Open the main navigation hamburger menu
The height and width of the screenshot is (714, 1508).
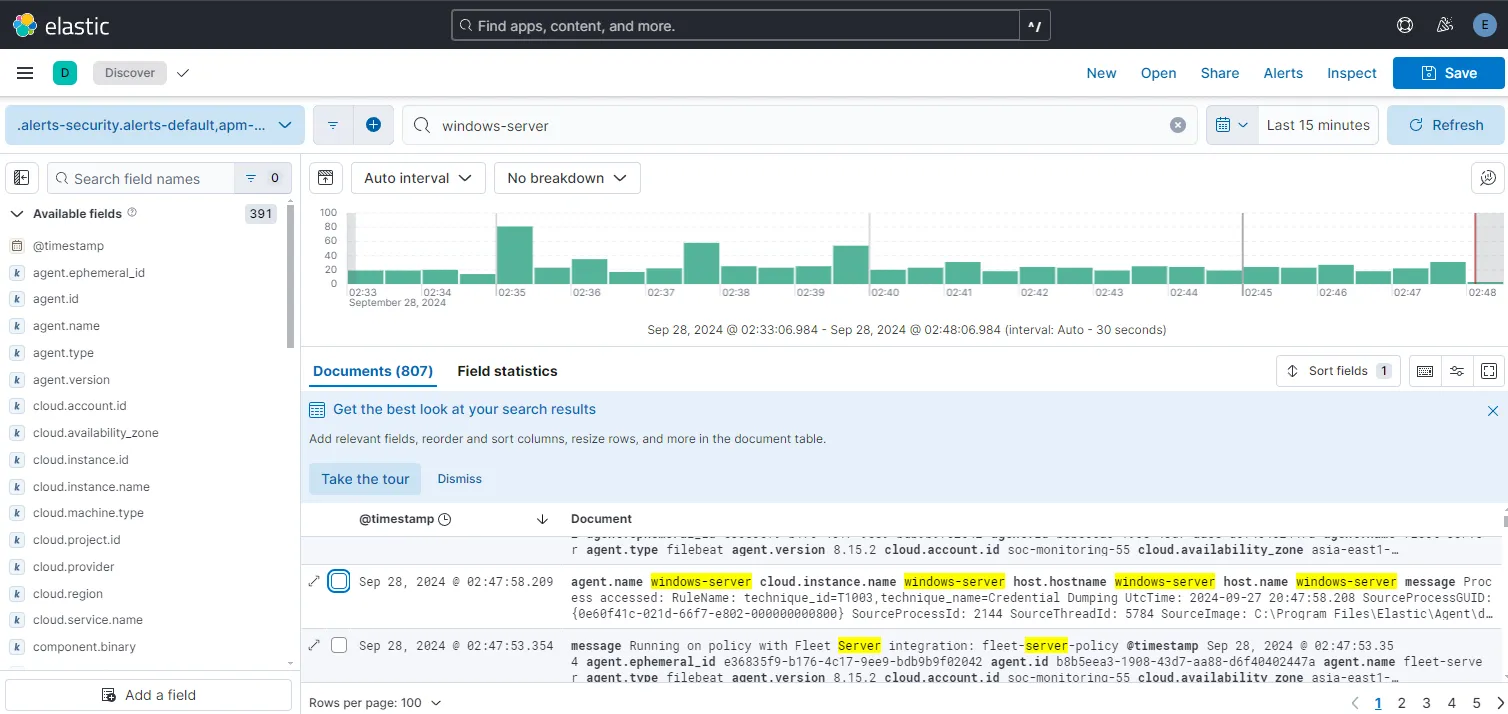coord(25,72)
